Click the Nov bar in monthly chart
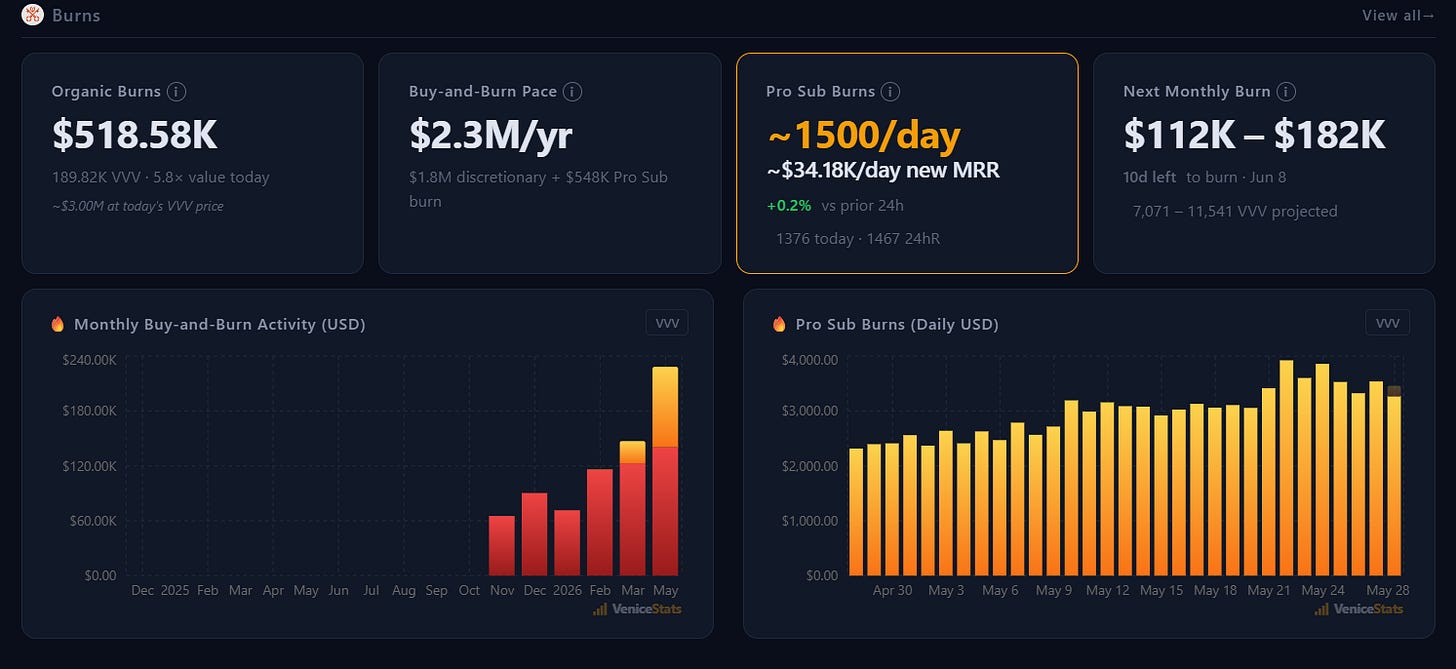Image resolution: width=1456 pixels, height=669 pixels. click(x=502, y=546)
